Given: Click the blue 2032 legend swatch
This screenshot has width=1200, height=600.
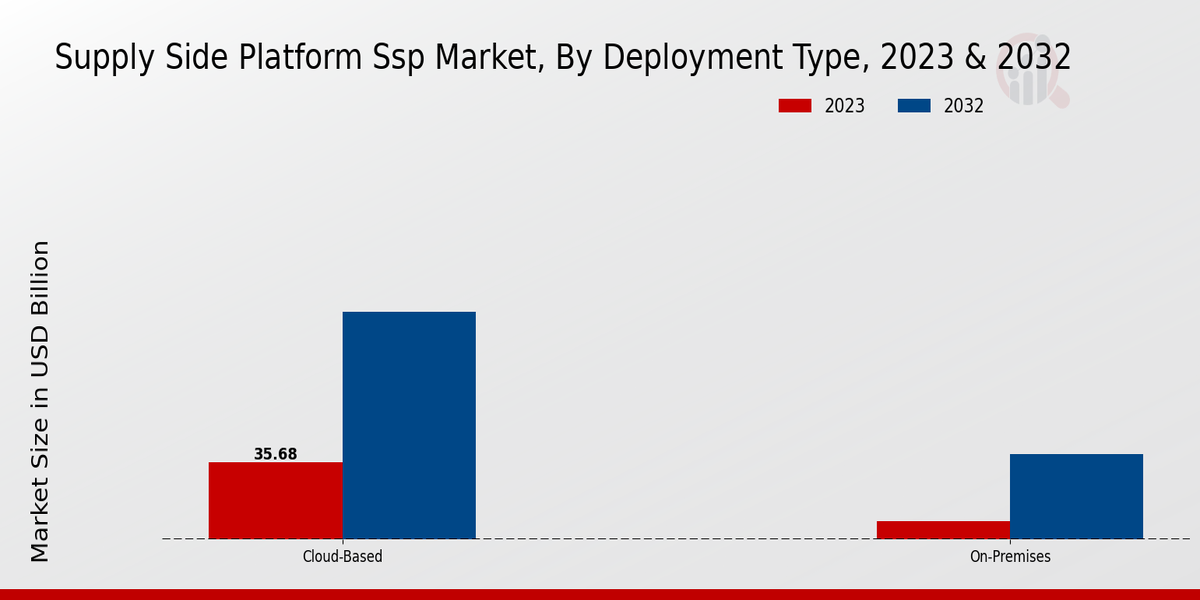Looking at the screenshot, I should 915,106.
